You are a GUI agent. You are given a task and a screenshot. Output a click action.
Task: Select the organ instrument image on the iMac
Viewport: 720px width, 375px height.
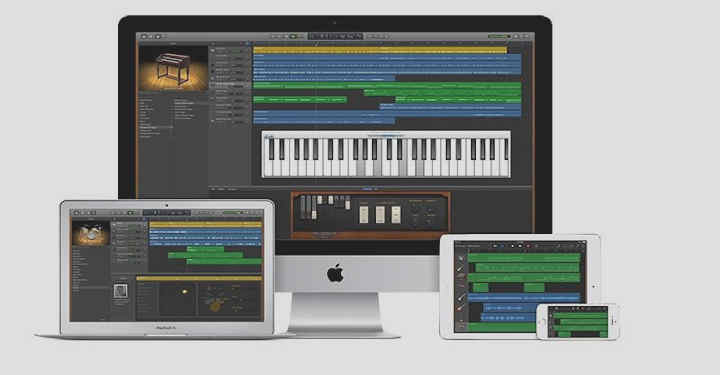point(174,67)
